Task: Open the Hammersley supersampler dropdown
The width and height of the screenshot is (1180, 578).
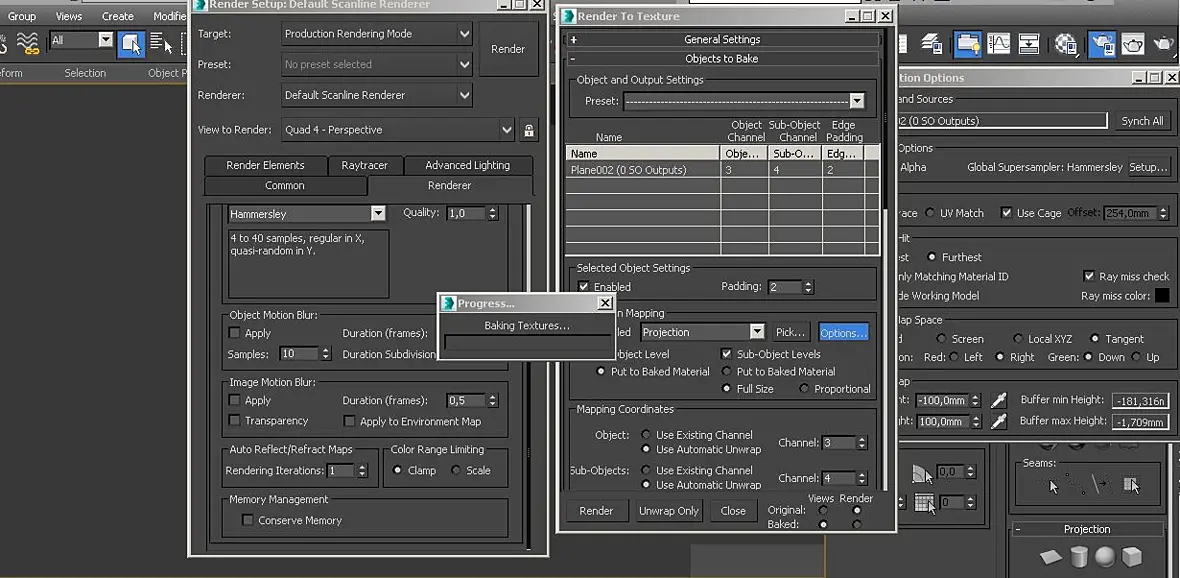Action: 306,214
